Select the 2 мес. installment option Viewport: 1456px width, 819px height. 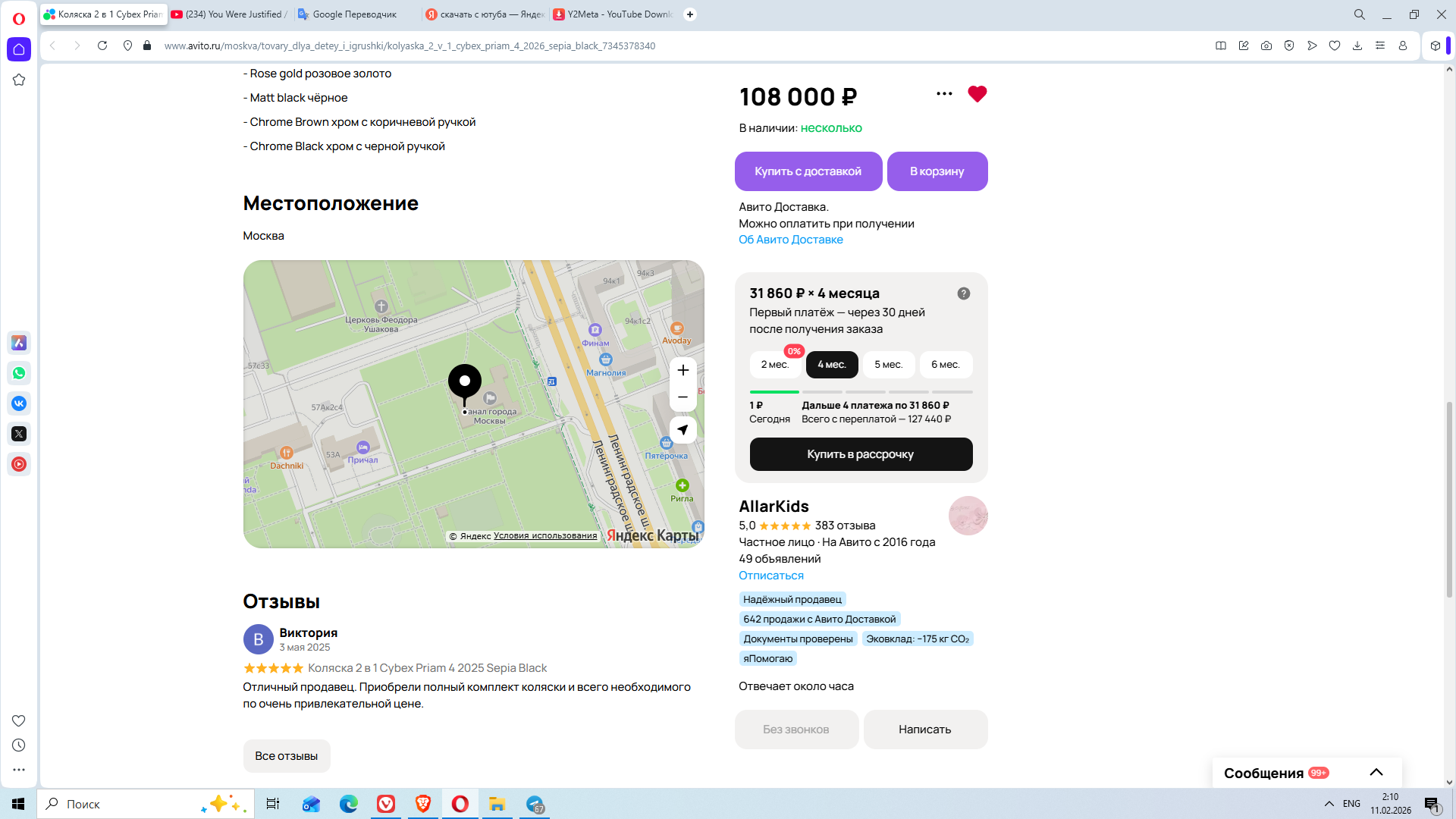click(x=775, y=365)
